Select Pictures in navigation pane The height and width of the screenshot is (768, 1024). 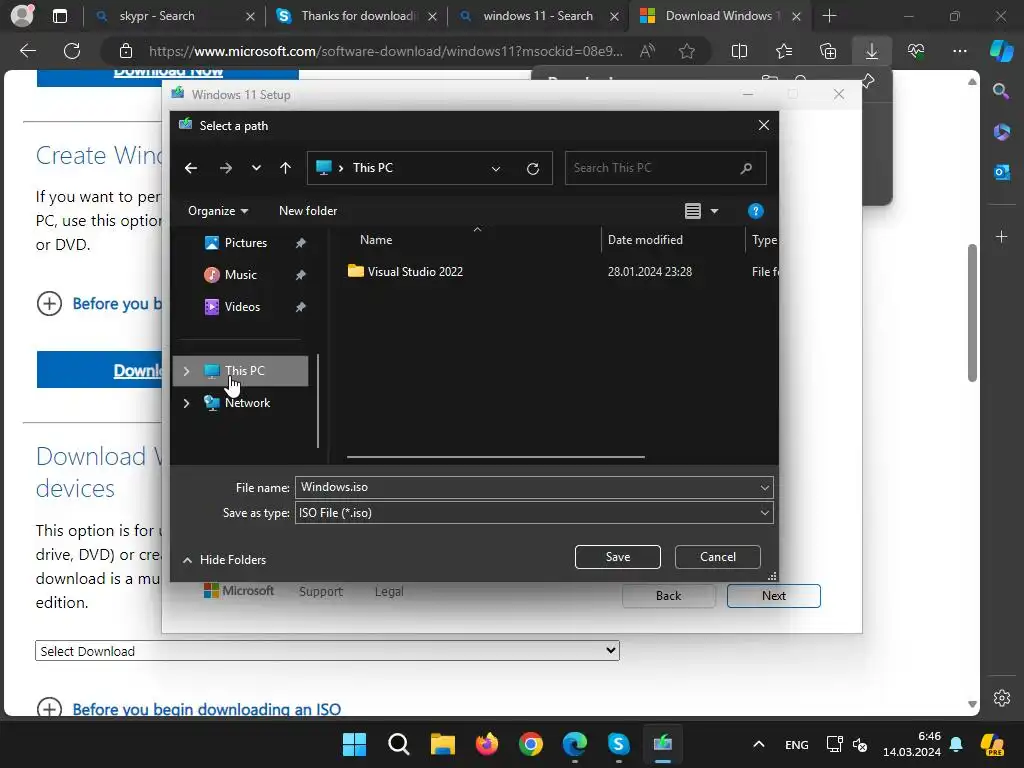[246, 243]
